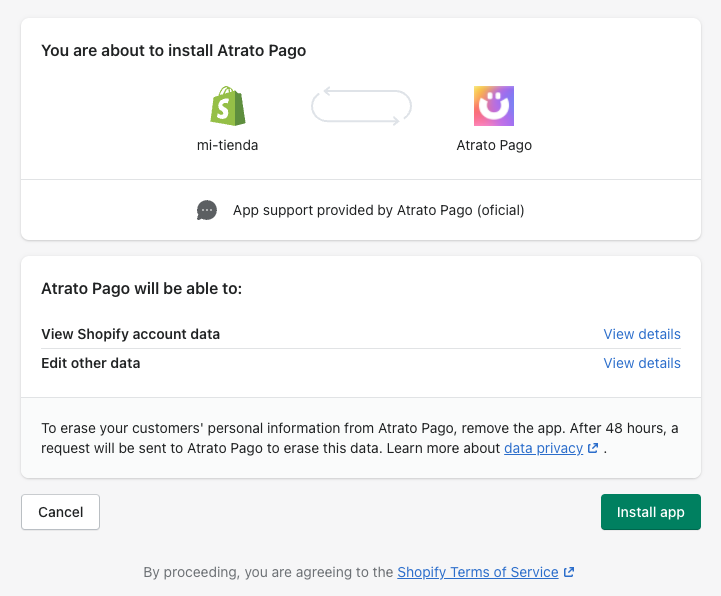Confirm with the Install app button
Screen dimensions: 721x596
[x=651, y=512]
